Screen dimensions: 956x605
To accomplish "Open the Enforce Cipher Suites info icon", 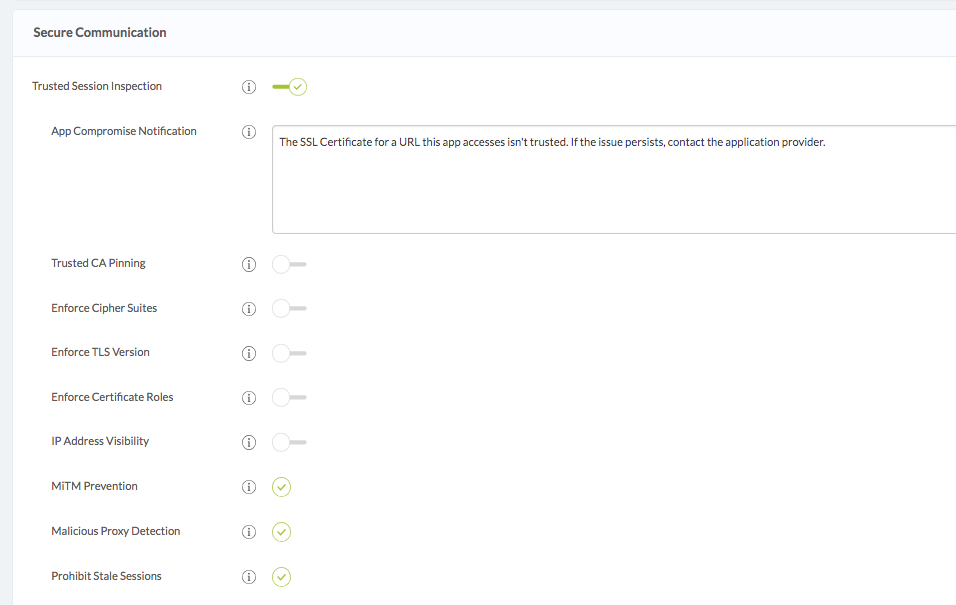I will tap(248, 308).
